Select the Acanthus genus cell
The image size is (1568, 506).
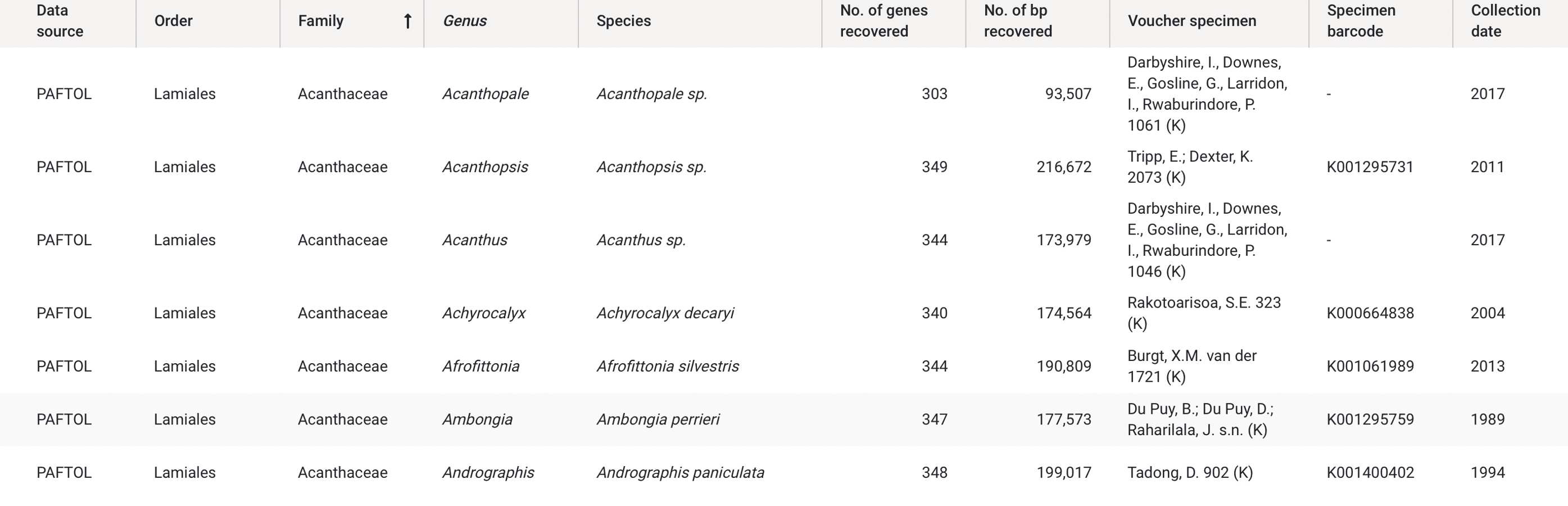tap(474, 240)
